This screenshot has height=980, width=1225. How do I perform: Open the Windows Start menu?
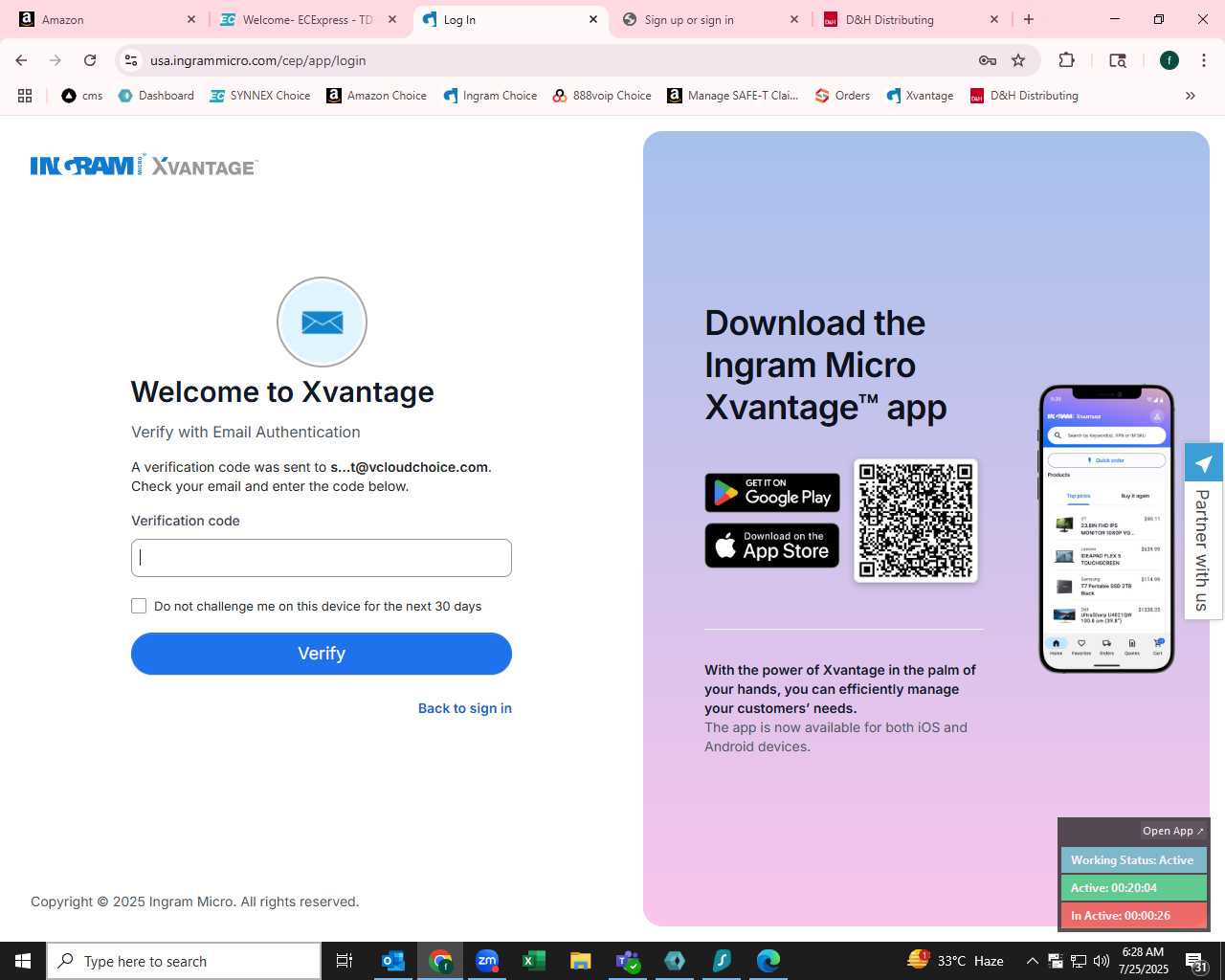[x=23, y=961]
